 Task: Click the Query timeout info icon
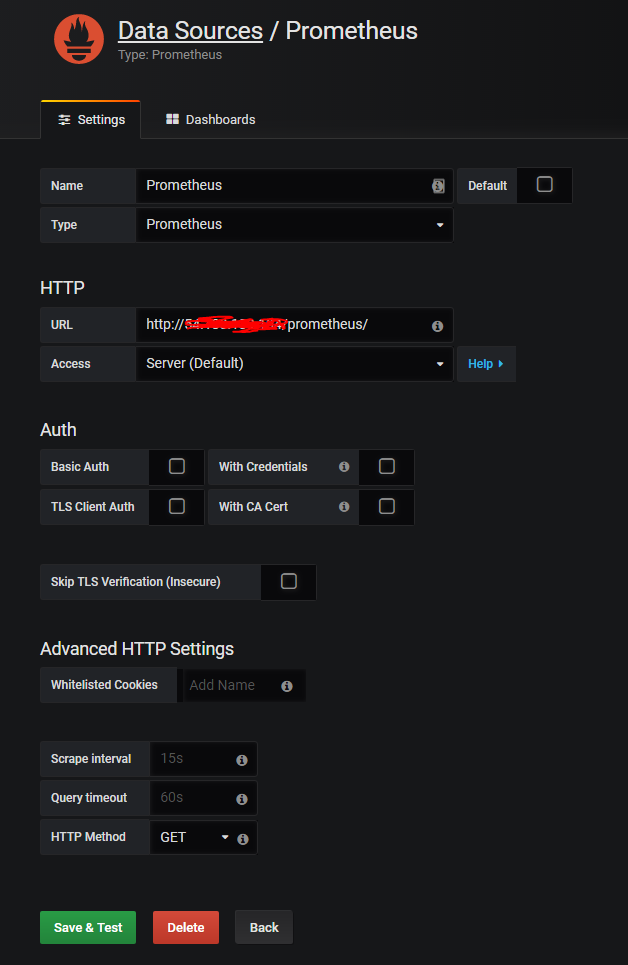point(242,799)
